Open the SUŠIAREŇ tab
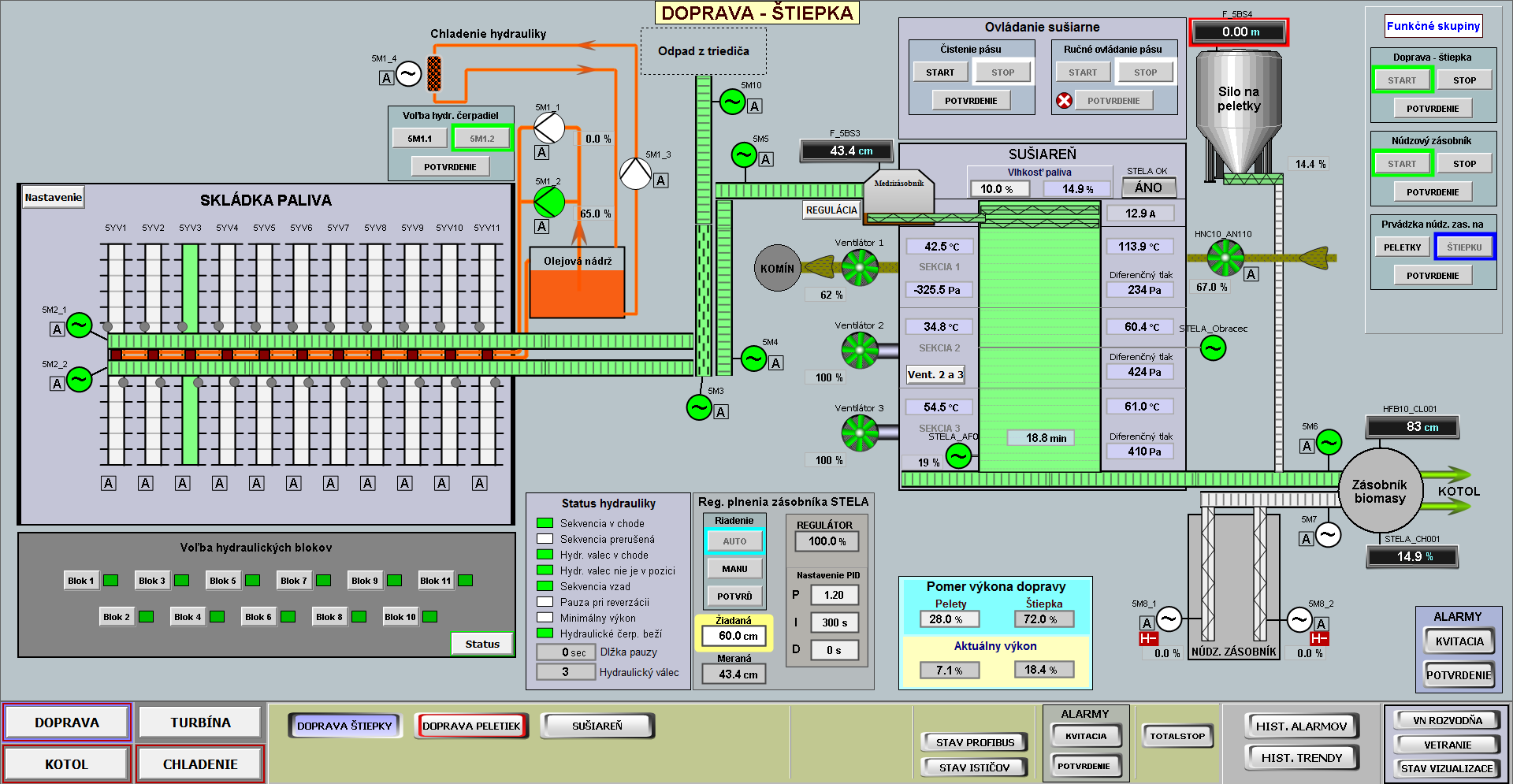The height and width of the screenshot is (784, 1513). (597, 726)
